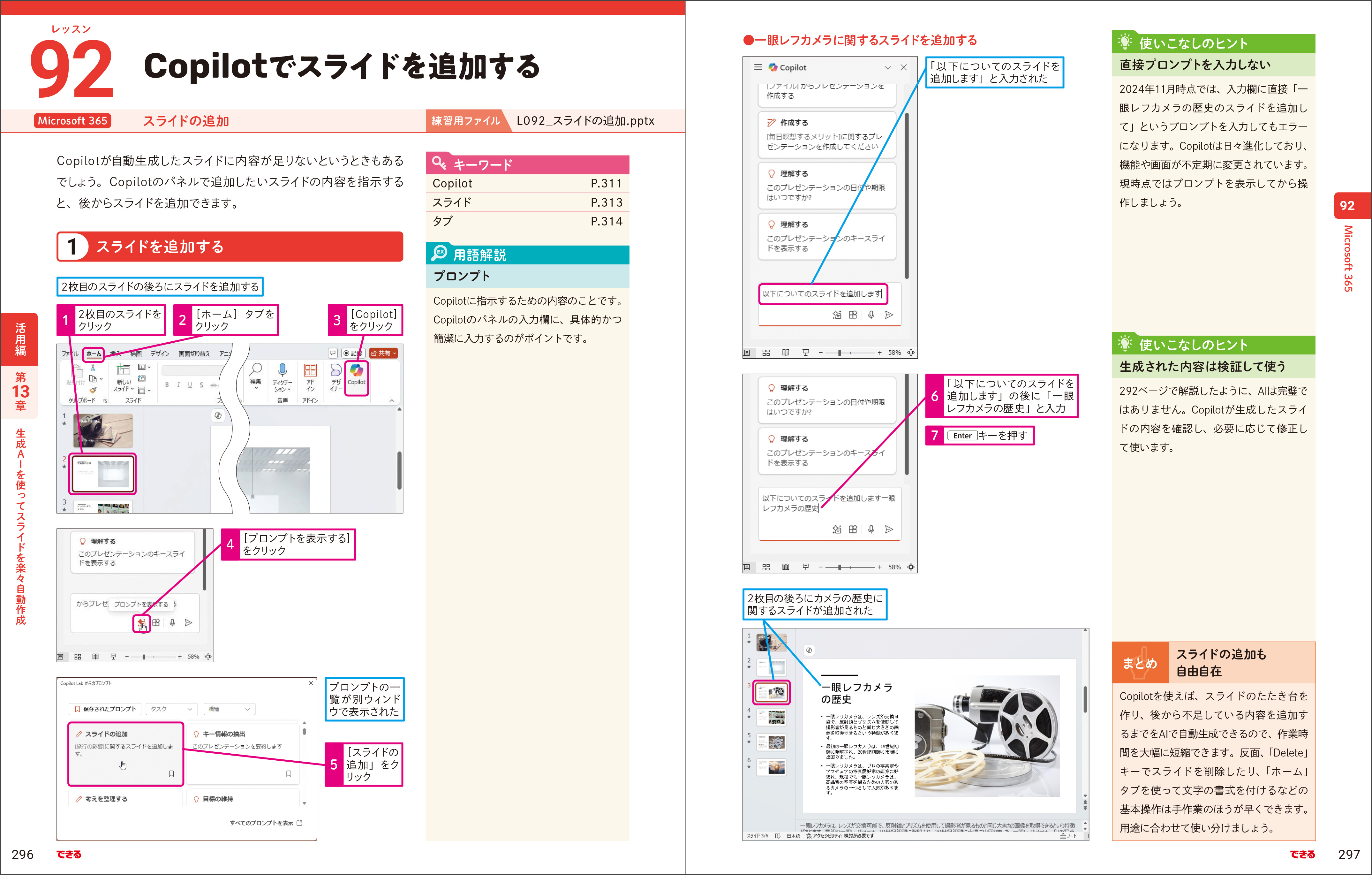1372x875 pixels.
Task: Select slide 2 thumbnail in the panel
Action: [x=102, y=474]
